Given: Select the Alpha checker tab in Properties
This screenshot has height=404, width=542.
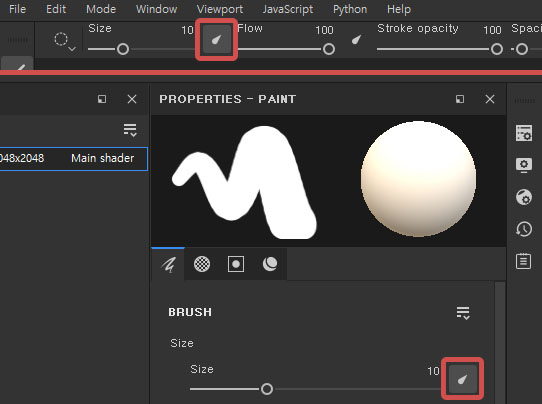Looking at the screenshot, I should [202, 264].
